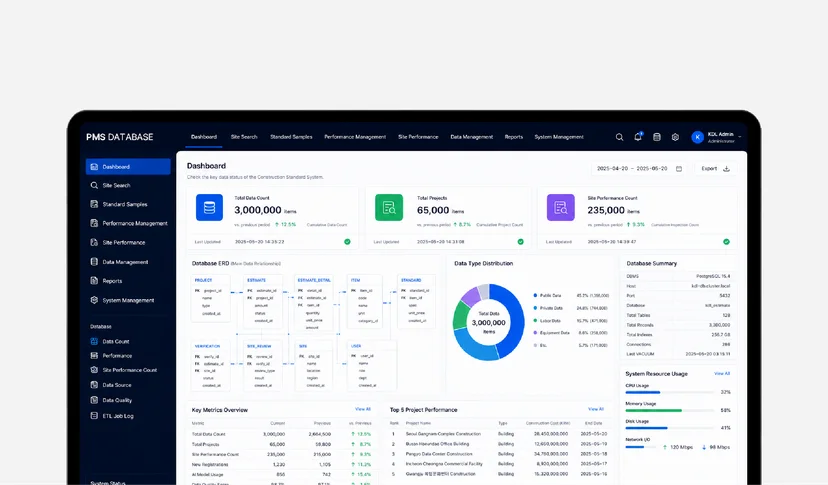828x485 pixels.
Task: Open the System Management top tab
Action: click(x=559, y=137)
